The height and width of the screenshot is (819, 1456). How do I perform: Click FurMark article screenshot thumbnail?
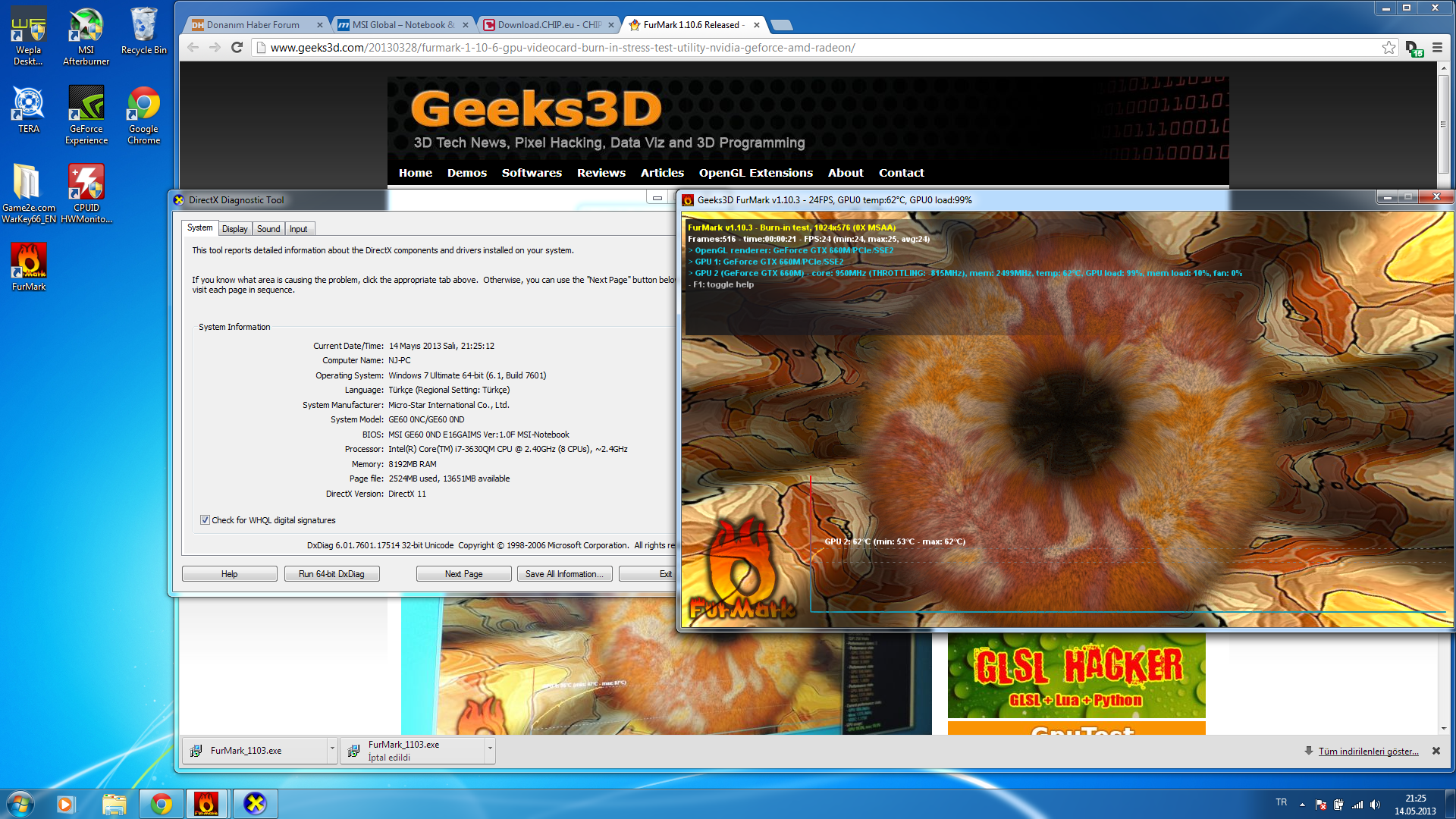coord(667,666)
